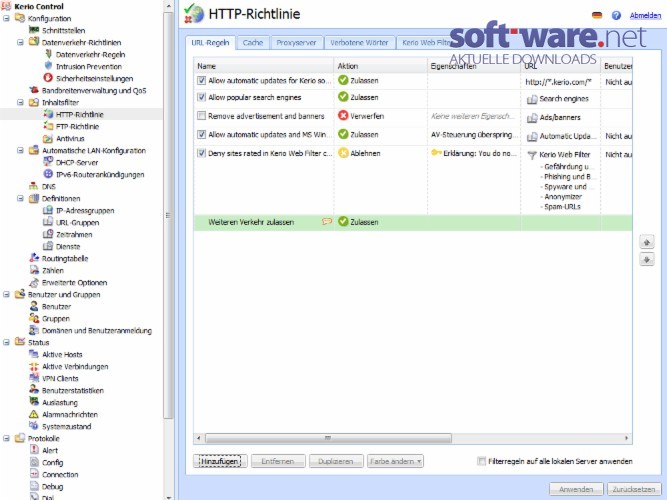Collapse Benutzer und Gruppen node
This screenshot has height=500, width=667.
tap(6, 294)
